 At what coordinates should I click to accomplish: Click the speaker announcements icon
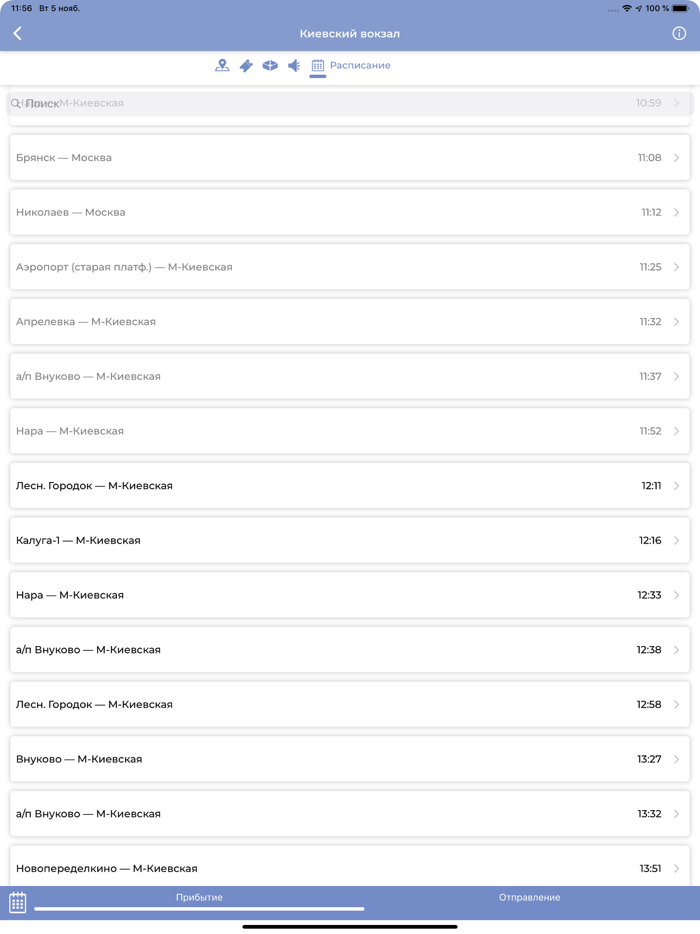pos(292,65)
